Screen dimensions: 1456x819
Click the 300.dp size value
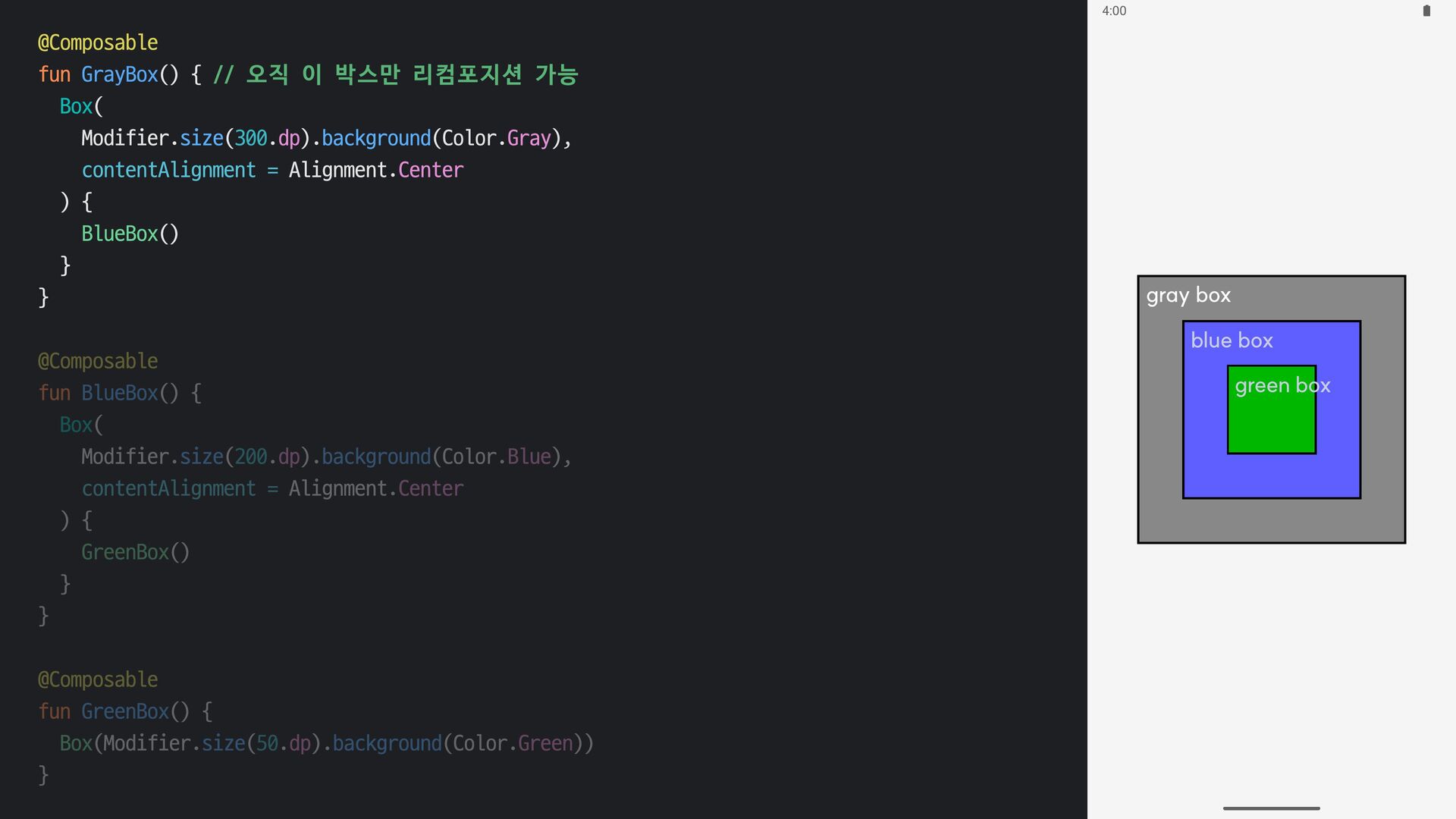click(x=267, y=138)
